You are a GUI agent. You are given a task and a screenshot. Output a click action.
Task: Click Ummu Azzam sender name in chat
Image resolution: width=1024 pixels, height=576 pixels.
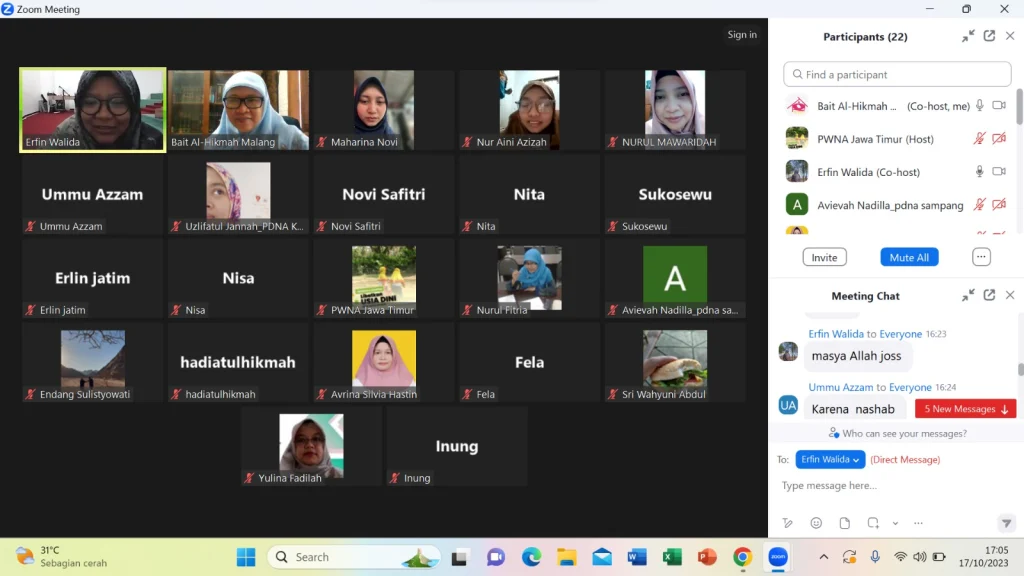click(x=840, y=387)
